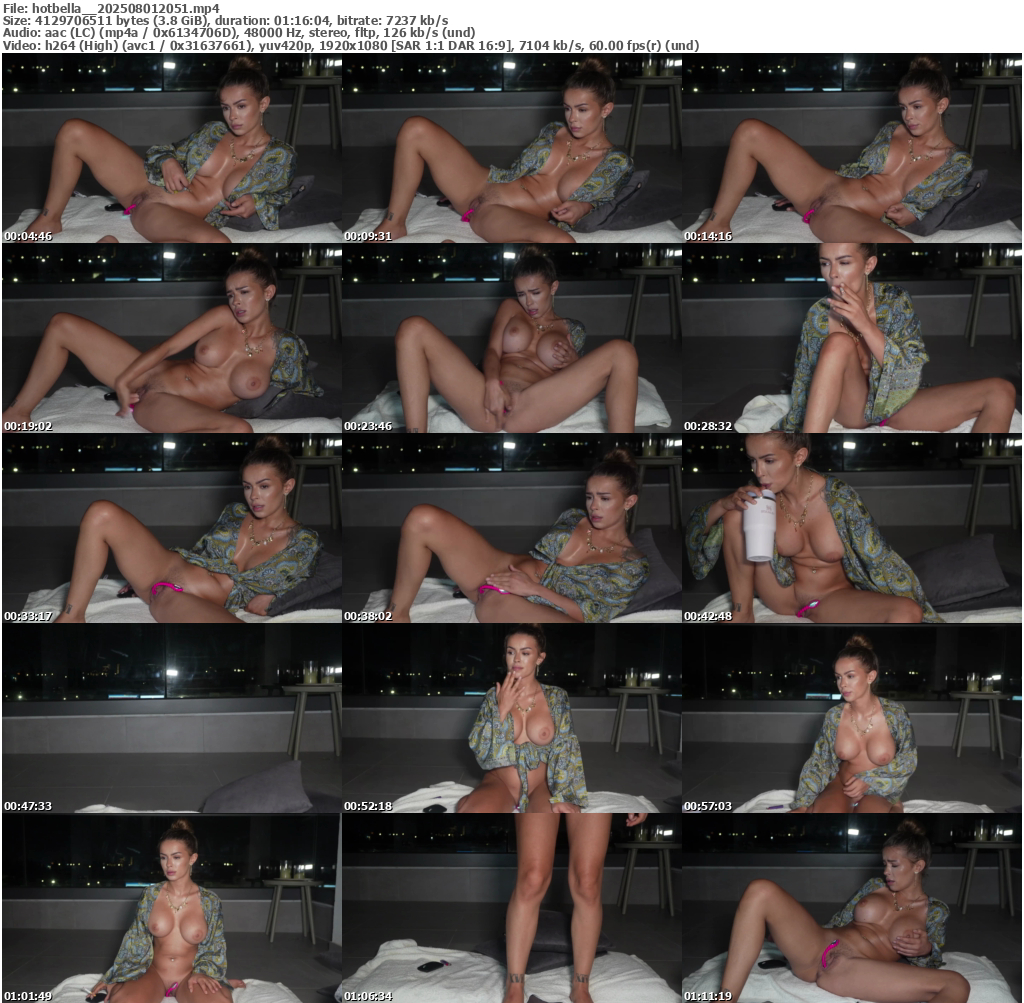
Task: Click the thumbnail timestamped 00:04:46
Action: (x=171, y=148)
